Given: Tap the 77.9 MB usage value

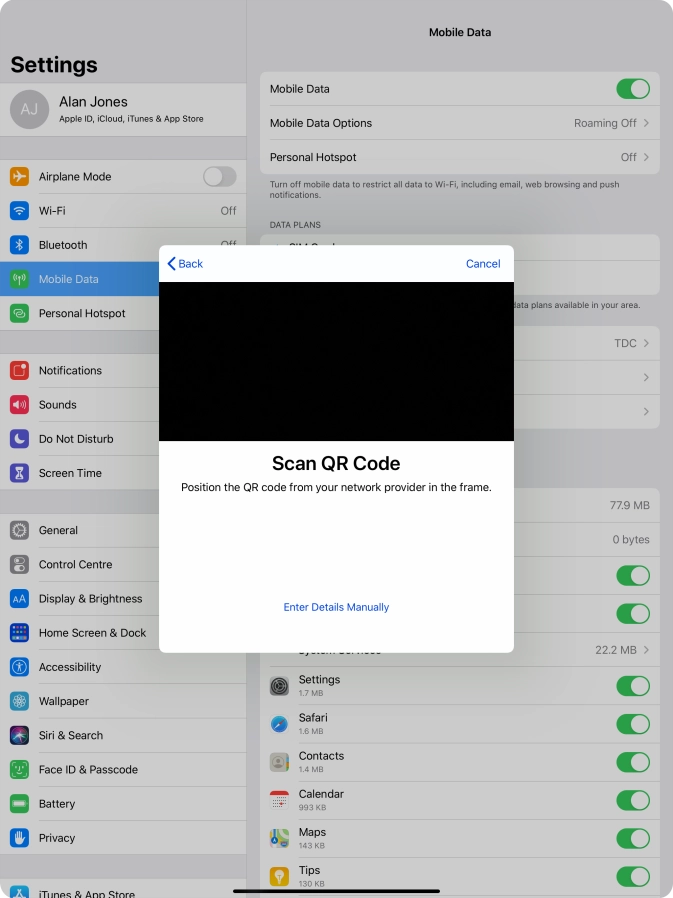Looking at the screenshot, I should 629,505.
